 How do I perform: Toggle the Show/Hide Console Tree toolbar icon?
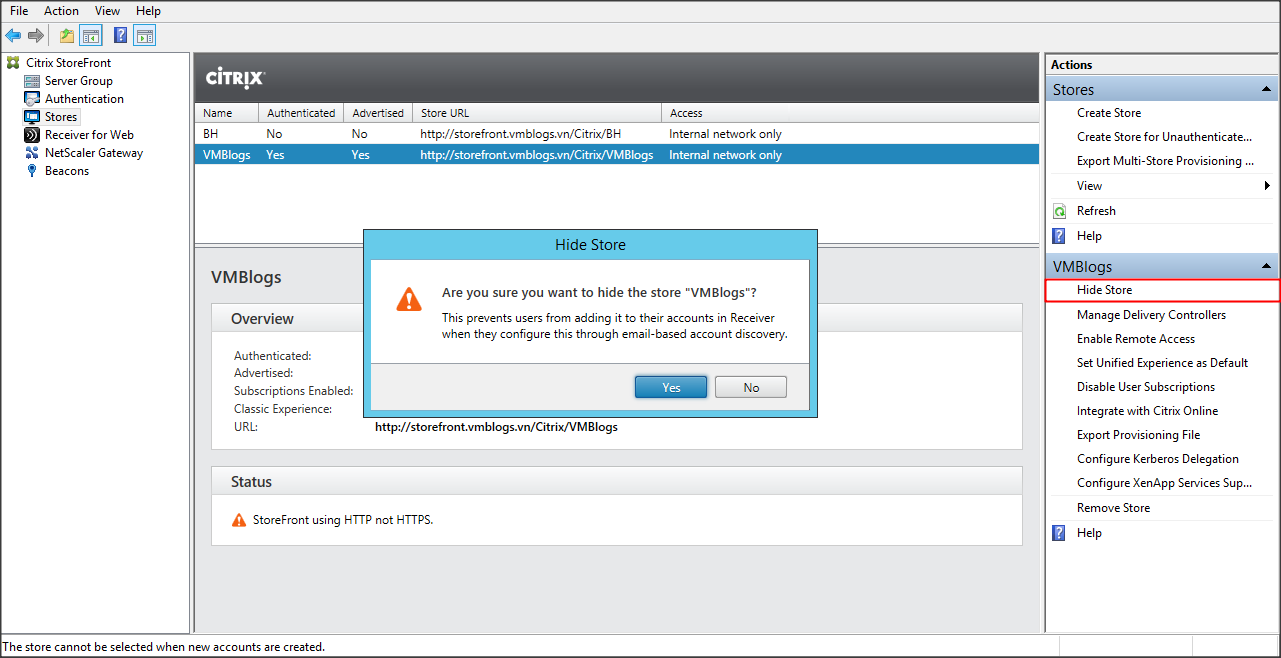[91, 36]
